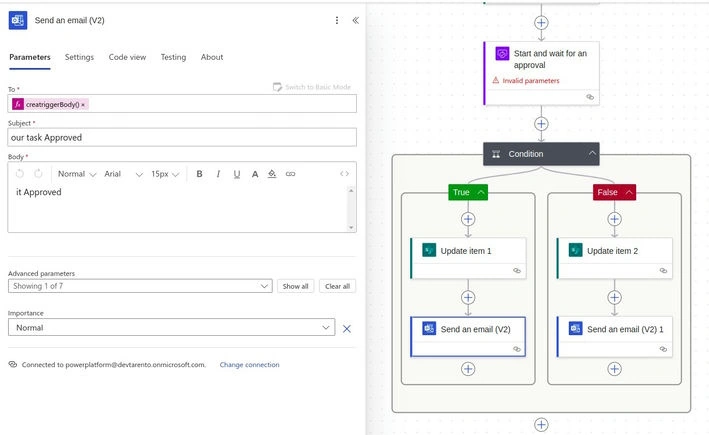Click the Condition icon in the header

click(496, 154)
